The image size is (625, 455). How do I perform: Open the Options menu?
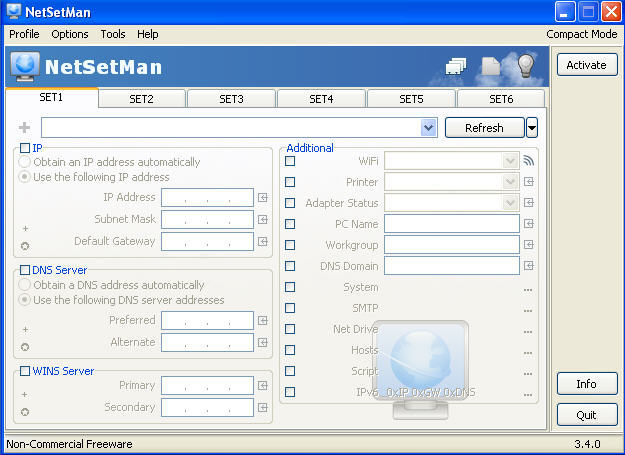70,34
